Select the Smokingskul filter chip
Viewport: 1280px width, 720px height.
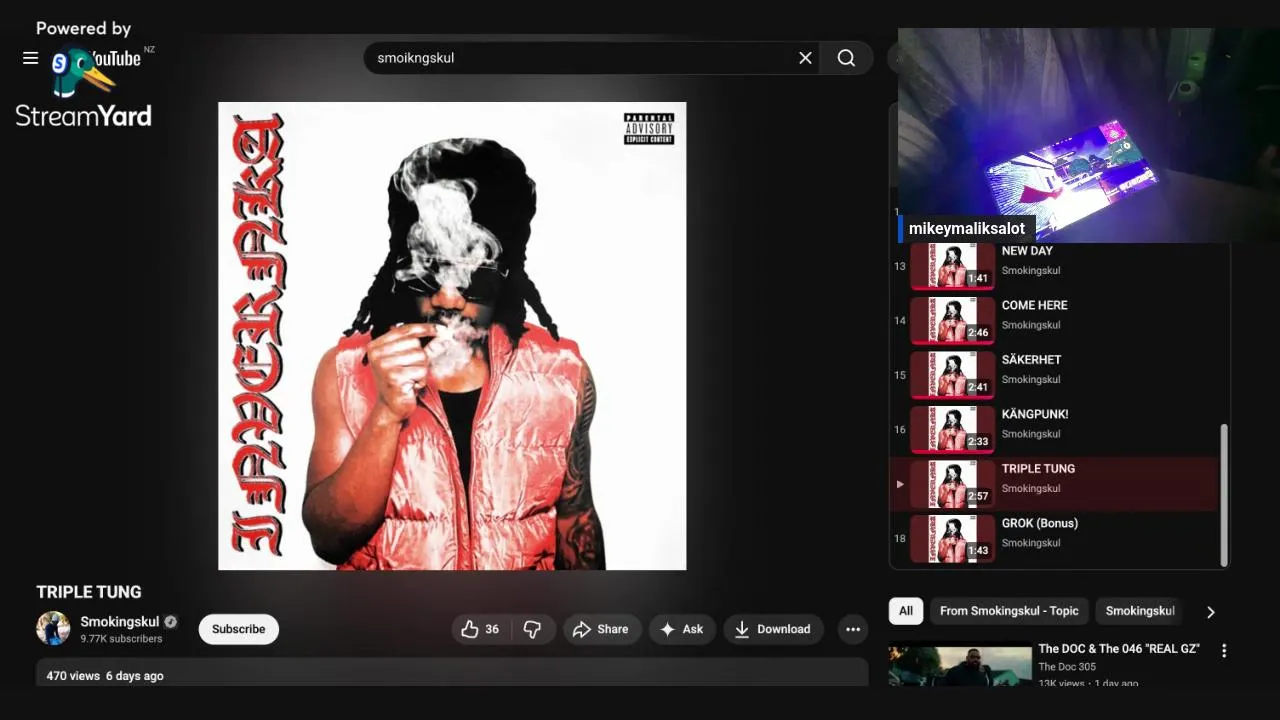(x=1139, y=611)
